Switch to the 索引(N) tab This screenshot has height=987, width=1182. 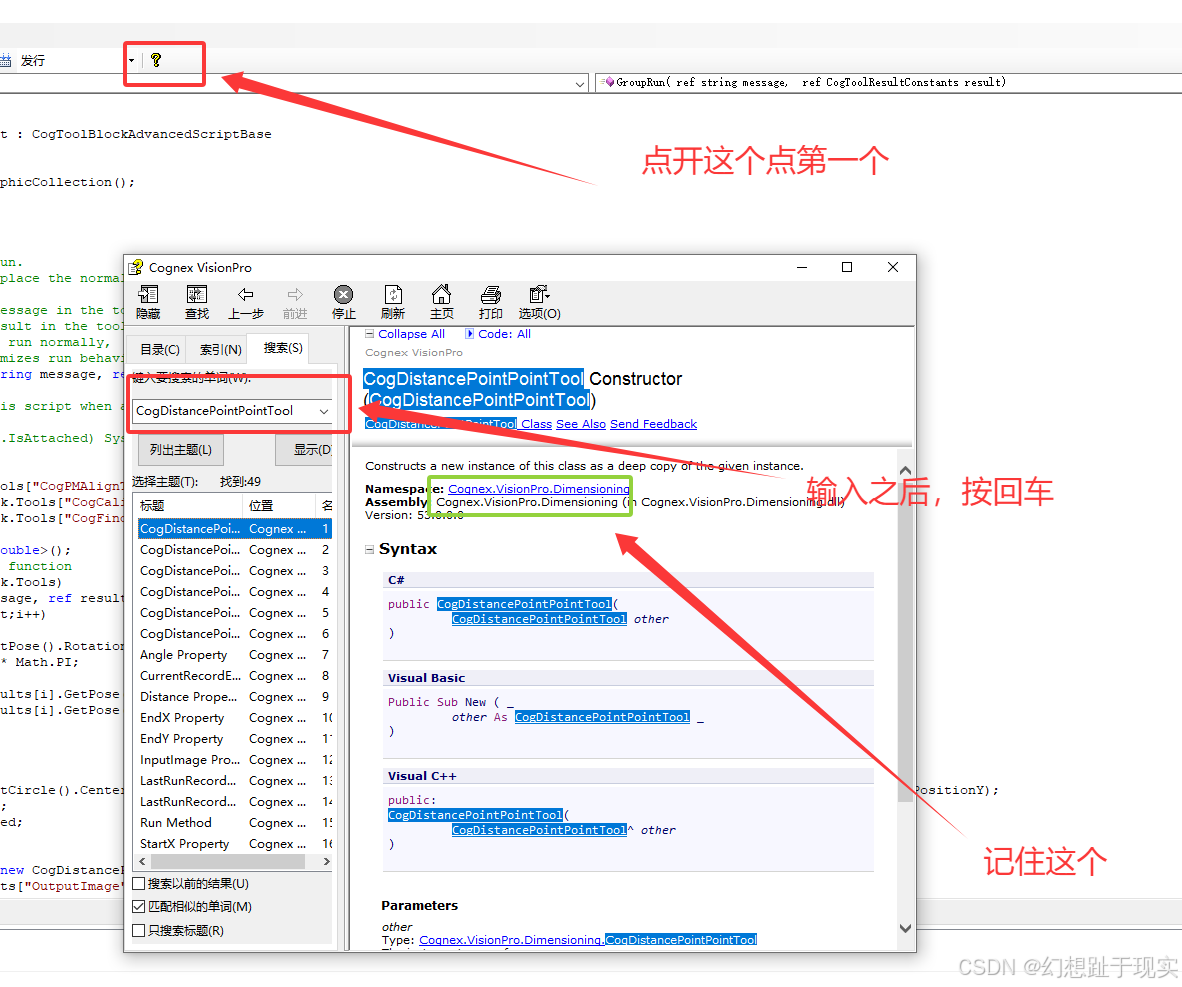click(221, 350)
